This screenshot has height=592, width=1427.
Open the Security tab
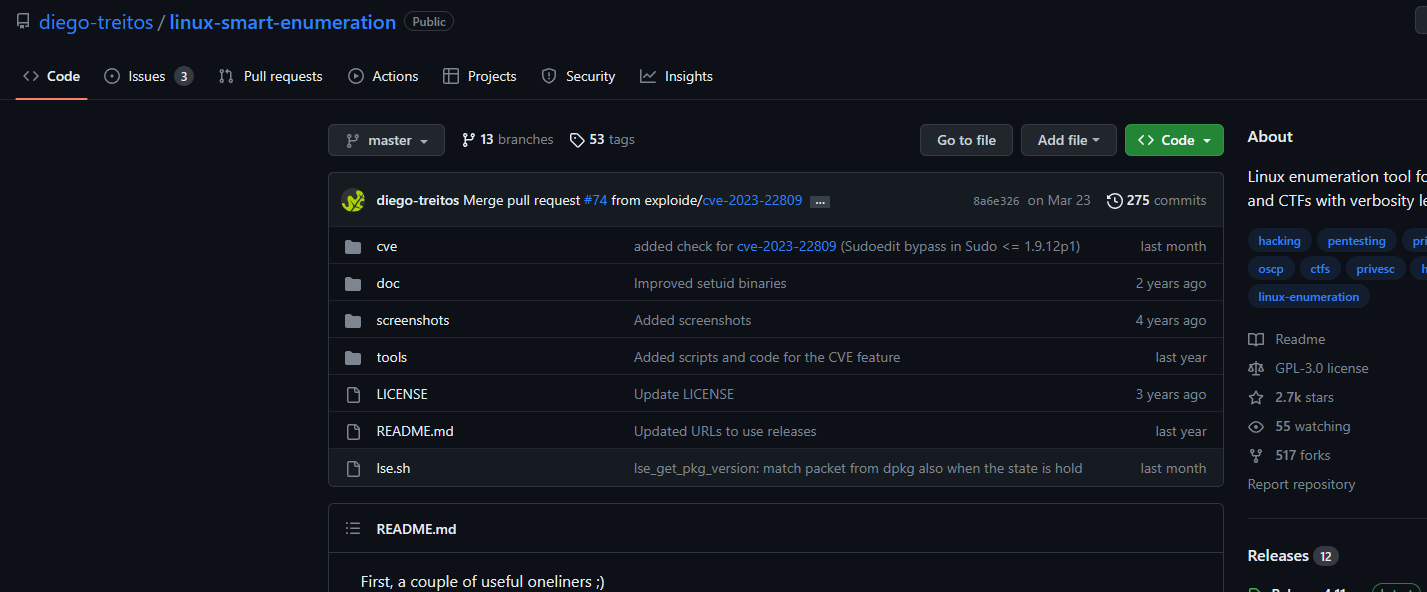(578, 76)
